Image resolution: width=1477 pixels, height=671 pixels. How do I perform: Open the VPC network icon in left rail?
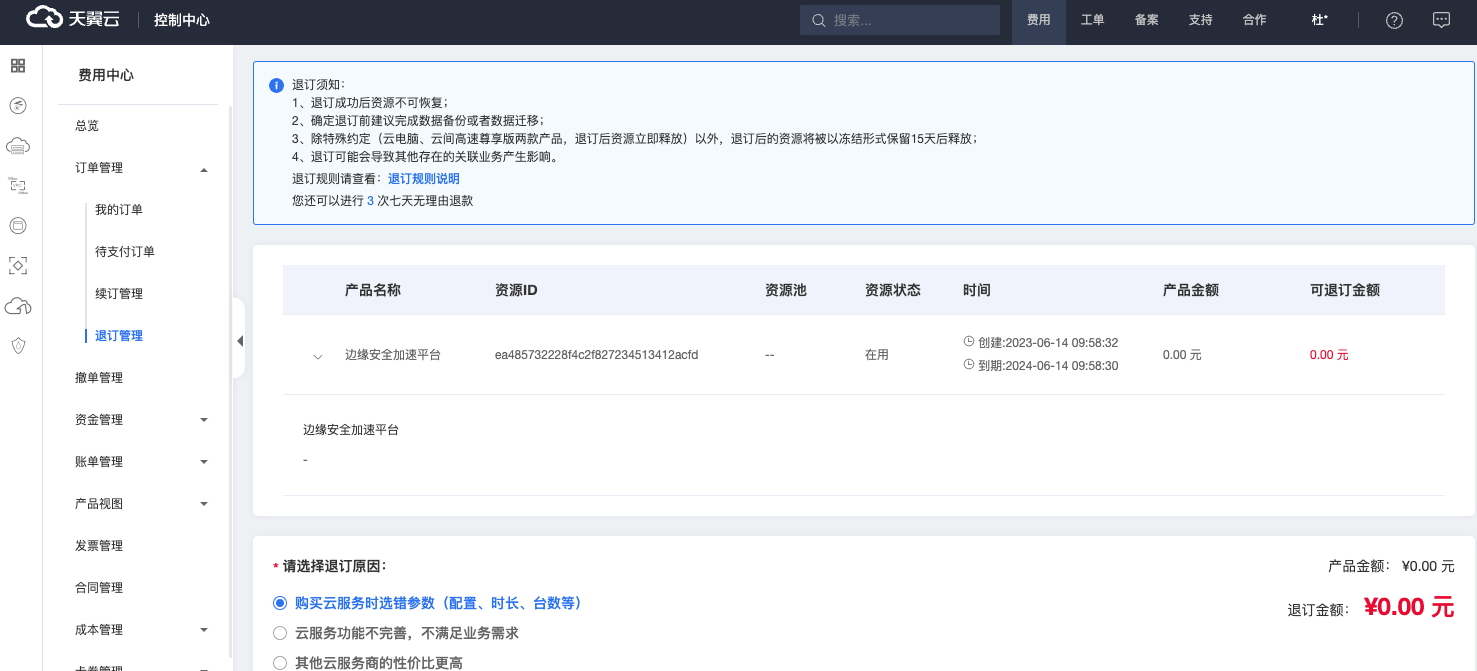tap(18, 185)
